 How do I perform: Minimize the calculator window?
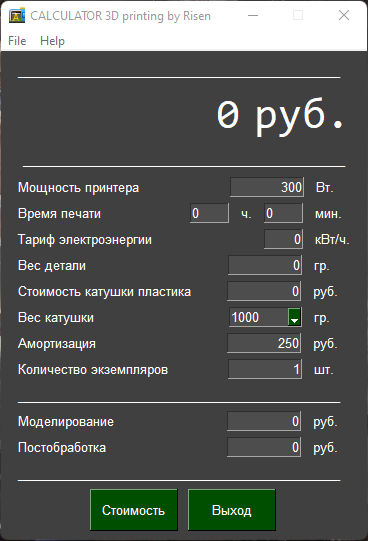point(253,16)
